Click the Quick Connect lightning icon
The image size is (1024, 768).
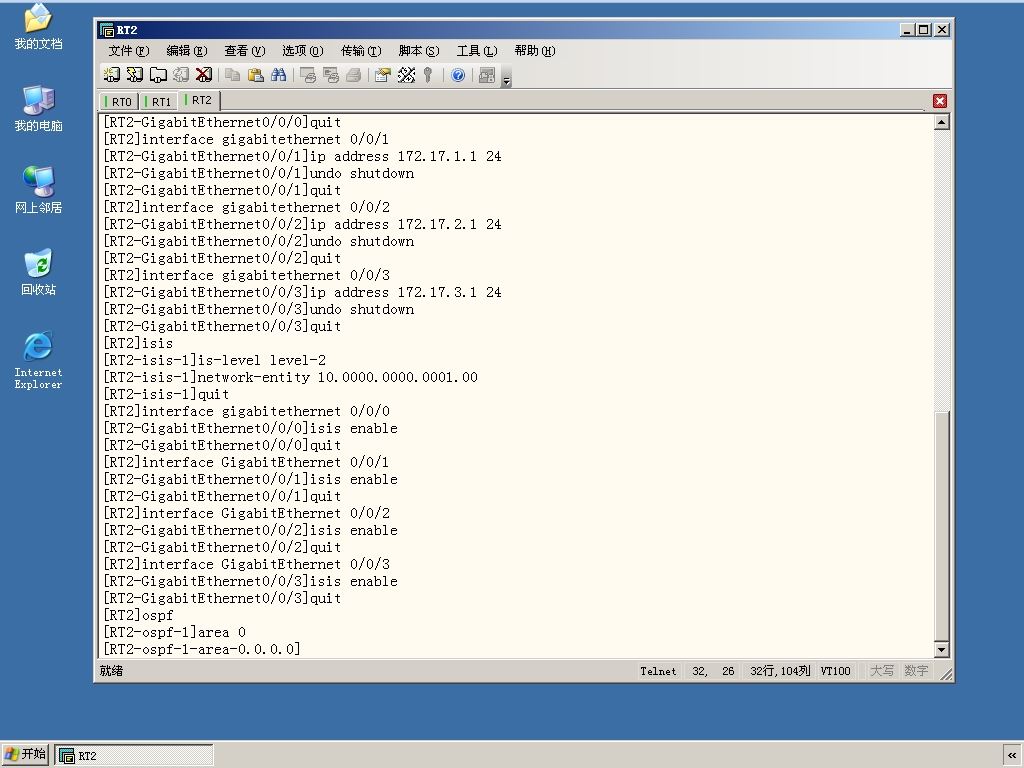[135, 75]
